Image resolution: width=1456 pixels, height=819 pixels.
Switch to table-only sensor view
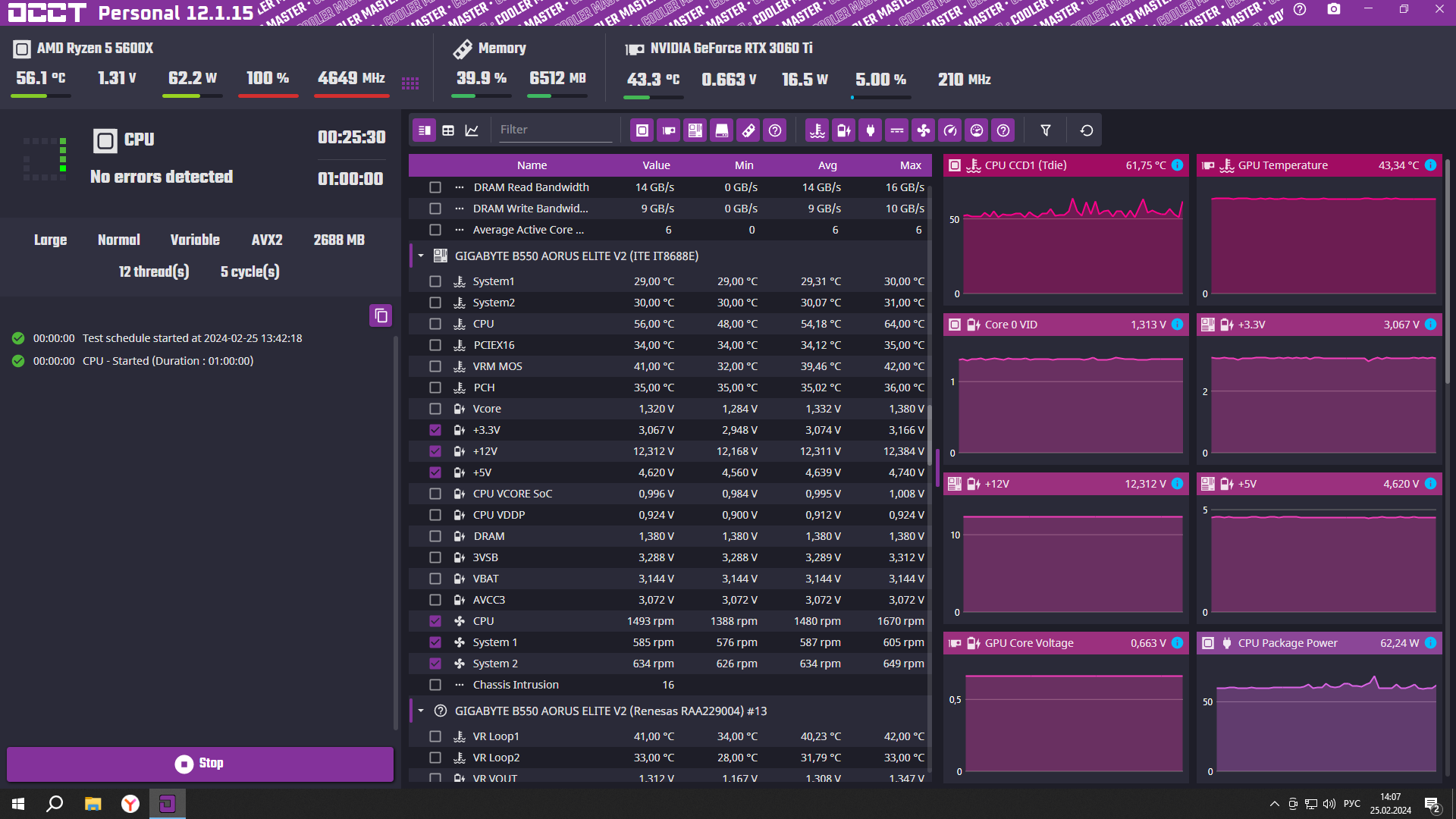point(448,130)
